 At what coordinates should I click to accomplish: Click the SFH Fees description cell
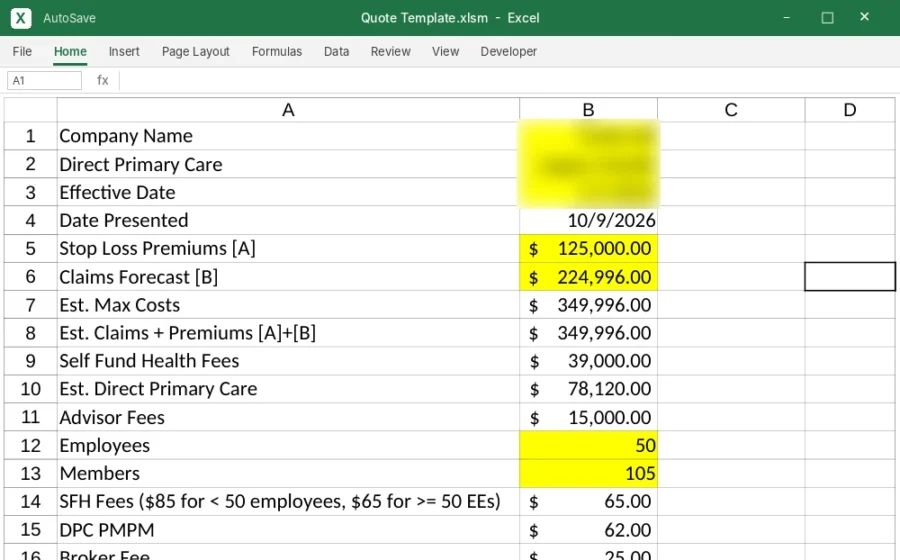click(x=288, y=501)
